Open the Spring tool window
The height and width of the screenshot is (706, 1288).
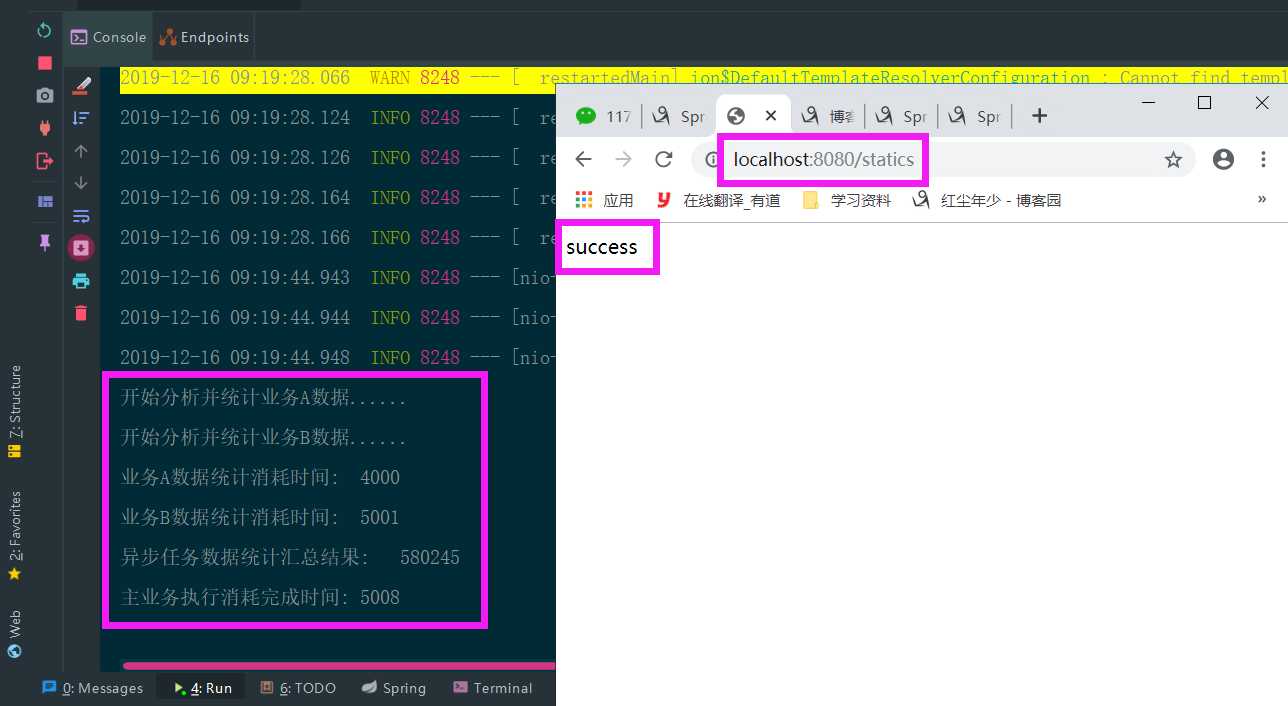tap(394, 688)
